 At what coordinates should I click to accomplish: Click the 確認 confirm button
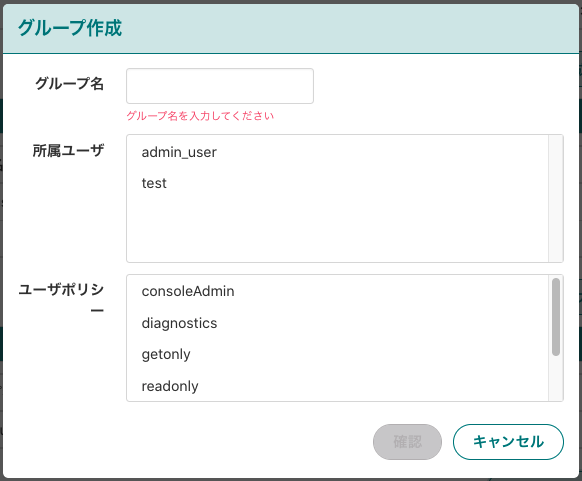click(407, 442)
